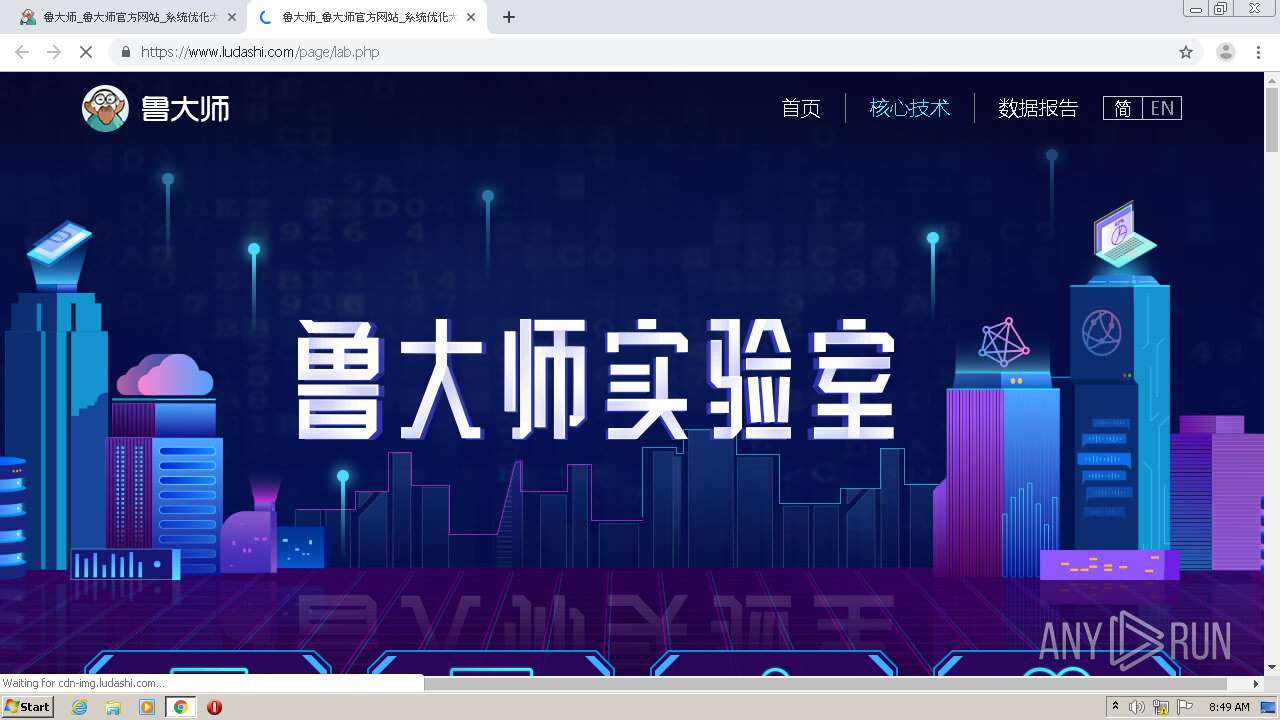Image resolution: width=1280 pixels, height=720 pixels.
Task: View site security lock information
Action: pos(125,52)
